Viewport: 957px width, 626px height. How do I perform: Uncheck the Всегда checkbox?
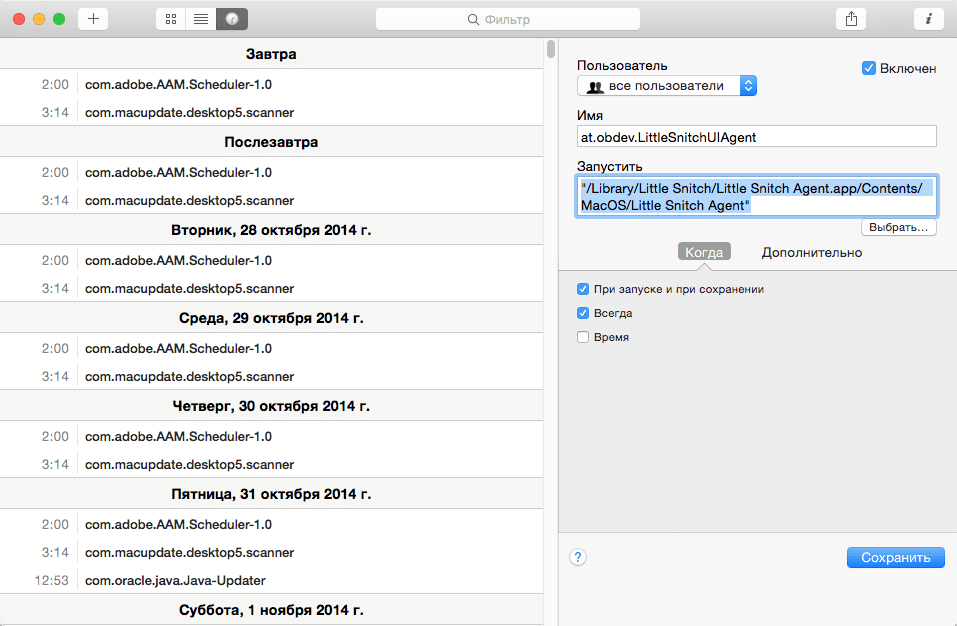[583, 313]
